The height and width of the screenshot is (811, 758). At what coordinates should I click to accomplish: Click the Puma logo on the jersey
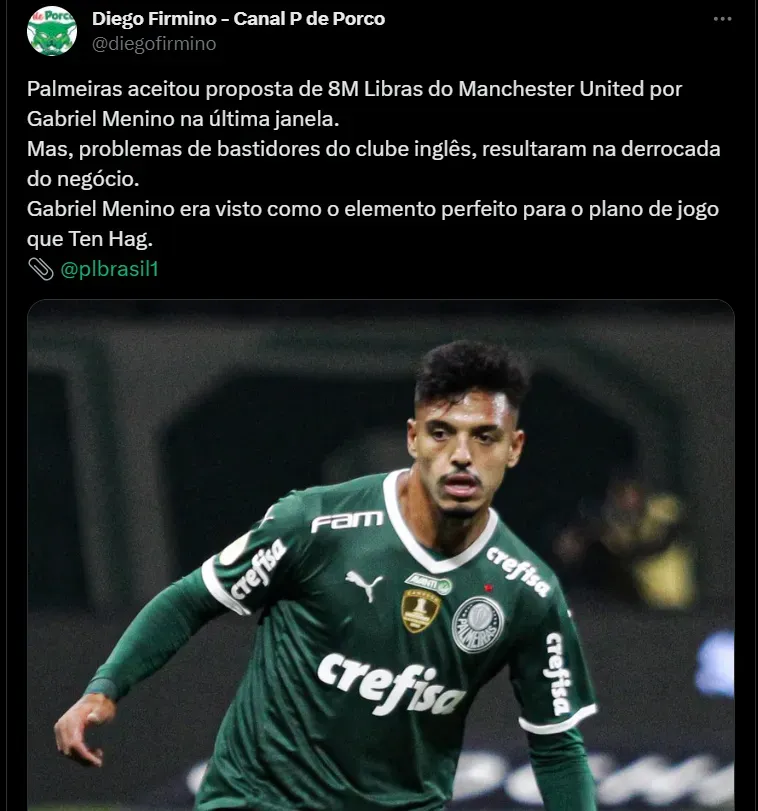365,585
